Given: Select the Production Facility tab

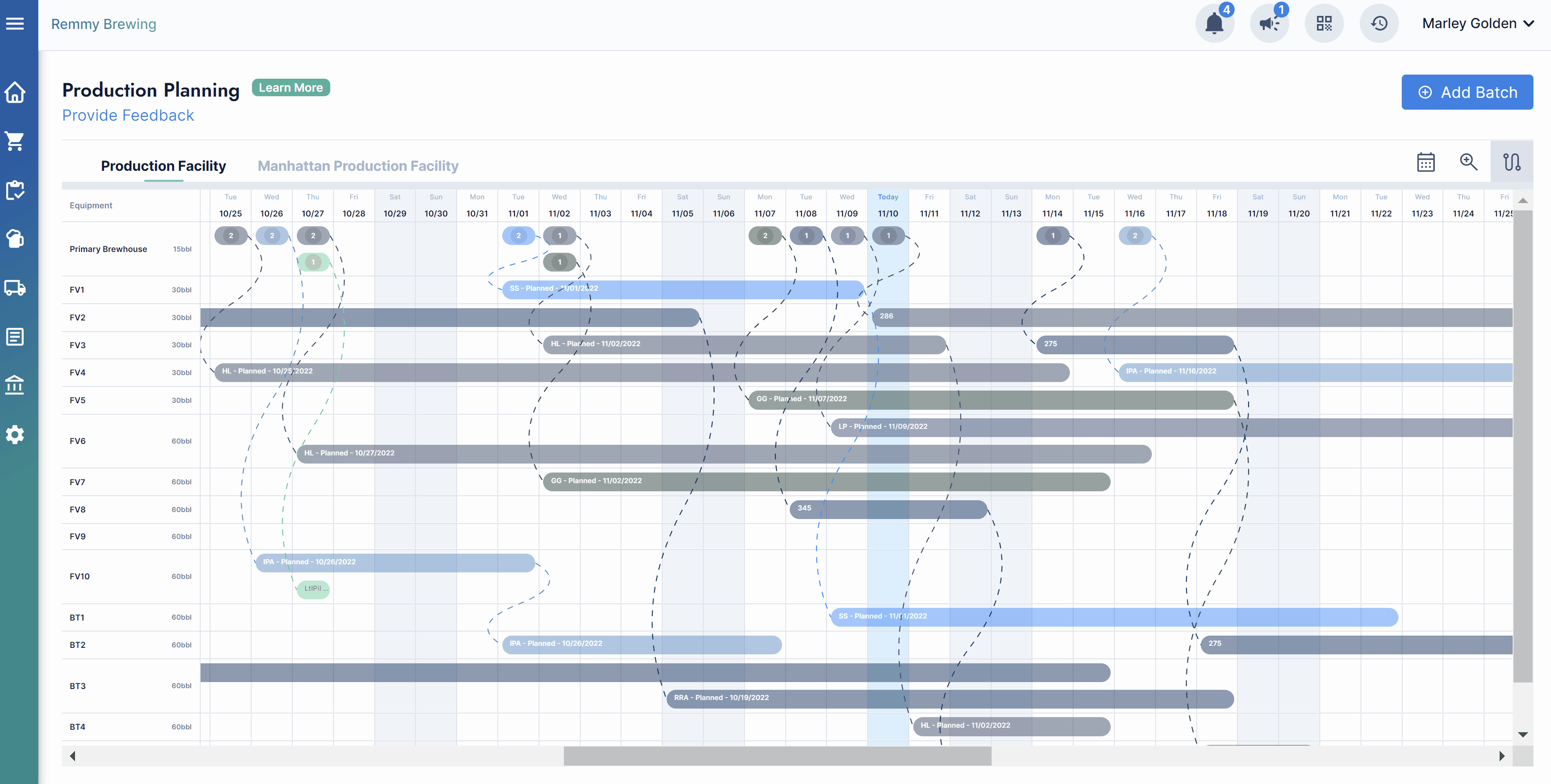Looking at the screenshot, I should (163, 166).
